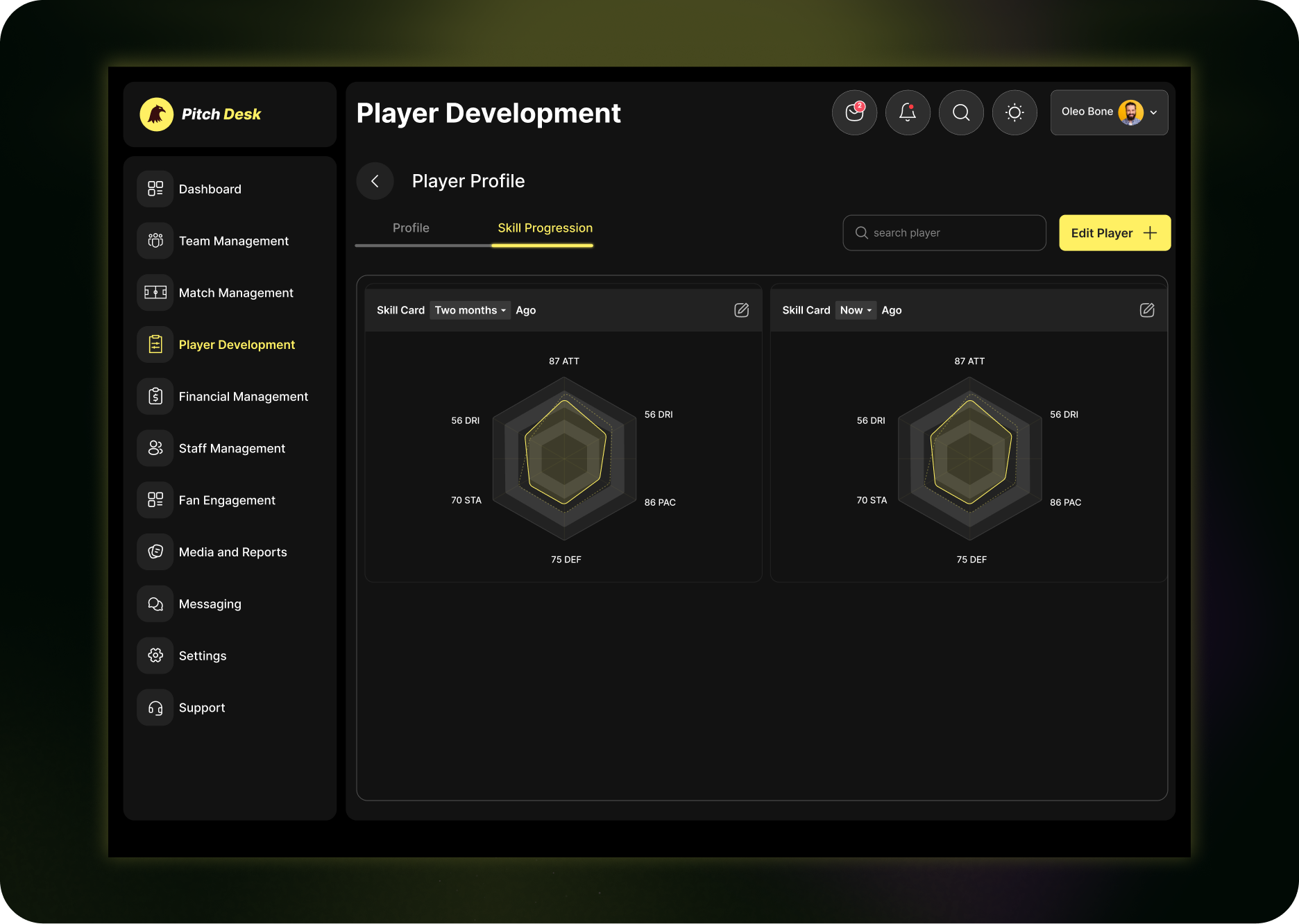Click 86 PAC label in left card

(x=660, y=502)
